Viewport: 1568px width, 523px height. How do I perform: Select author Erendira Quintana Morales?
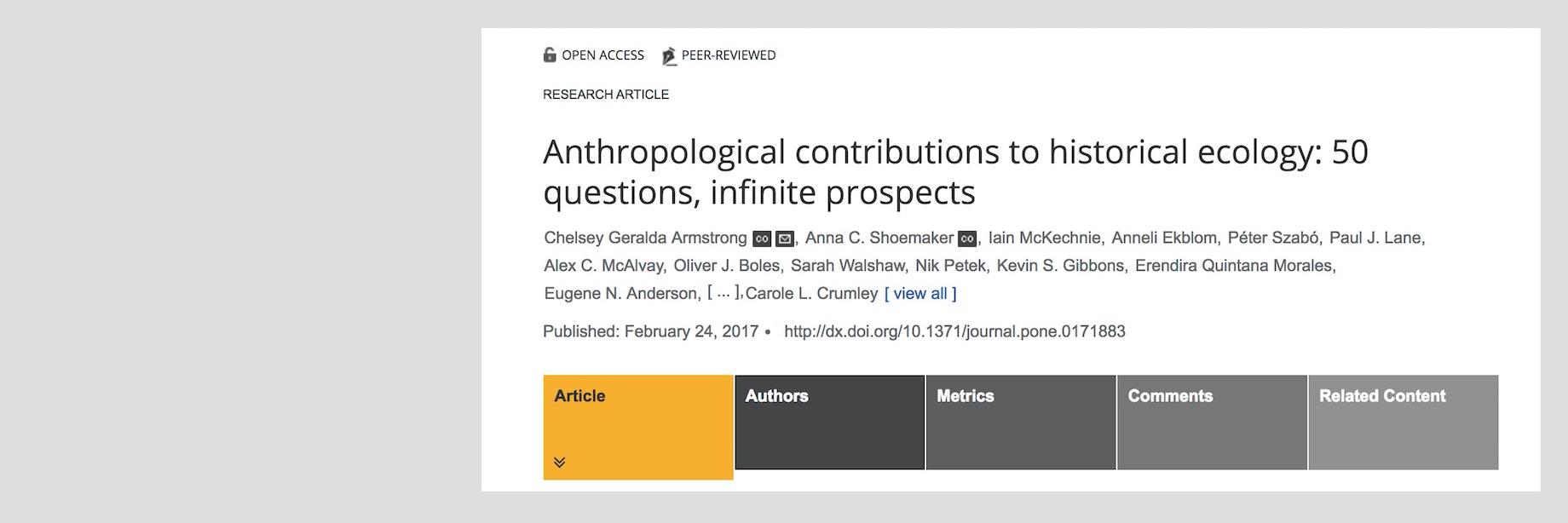pos(1235,266)
